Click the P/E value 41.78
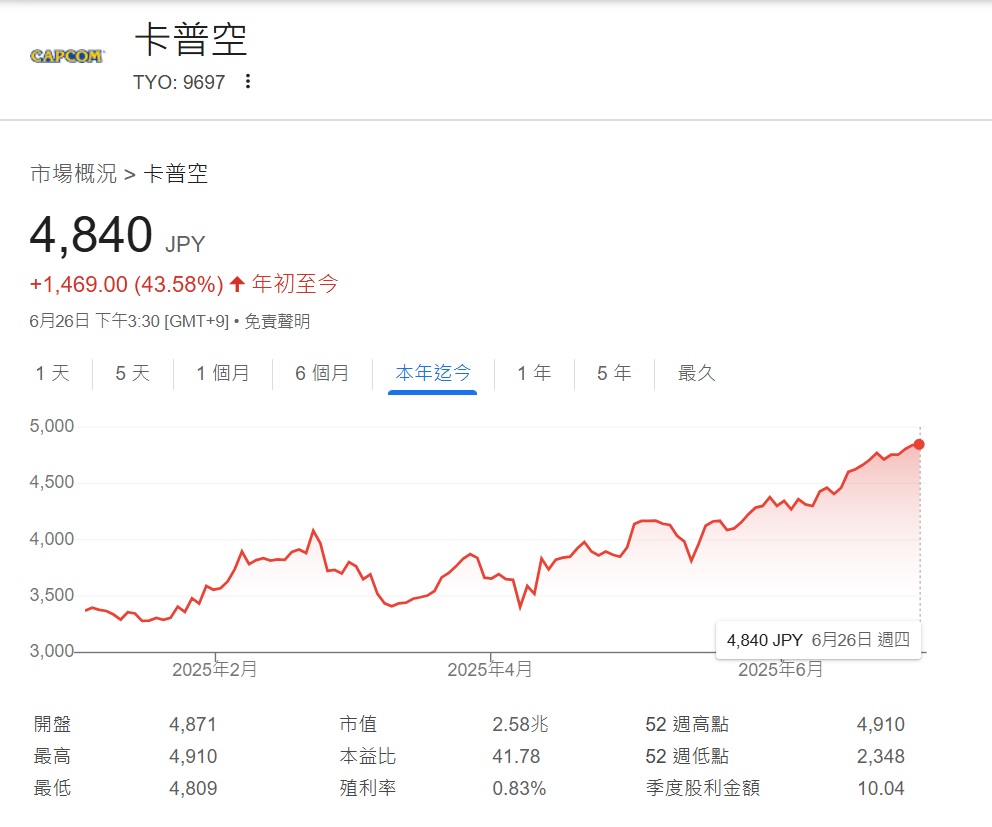The image size is (992, 827). [x=516, y=756]
